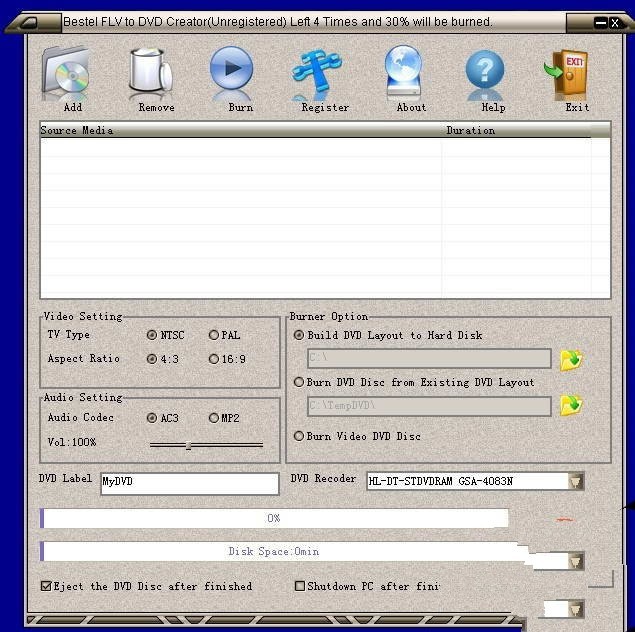Choose MP2 audio codec
This screenshot has height=632, width=635.
(x=214, y=418)
